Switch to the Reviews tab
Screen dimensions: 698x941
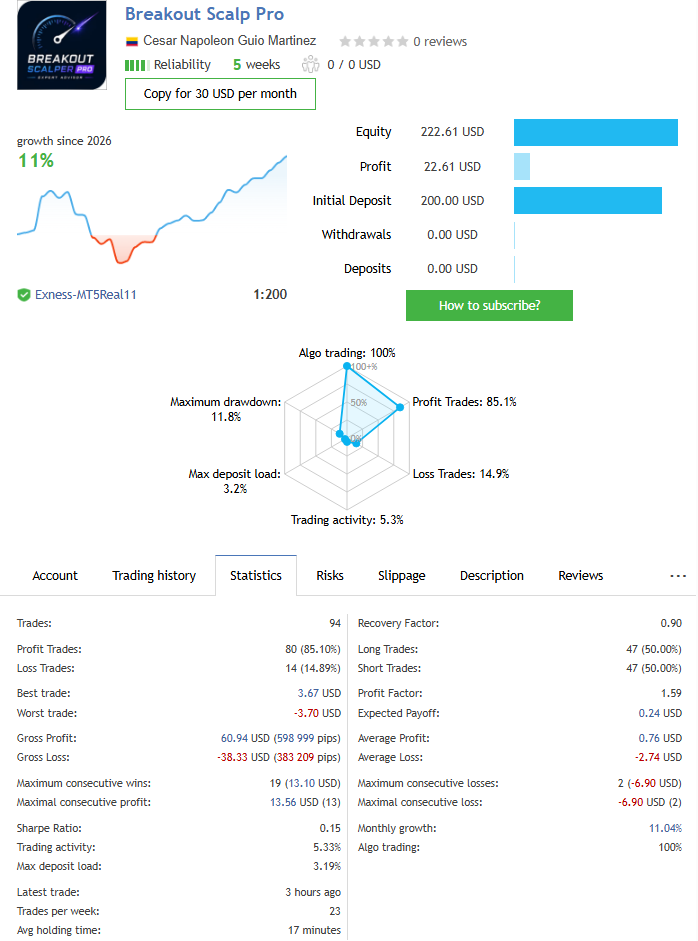click(x=580, y=576)
